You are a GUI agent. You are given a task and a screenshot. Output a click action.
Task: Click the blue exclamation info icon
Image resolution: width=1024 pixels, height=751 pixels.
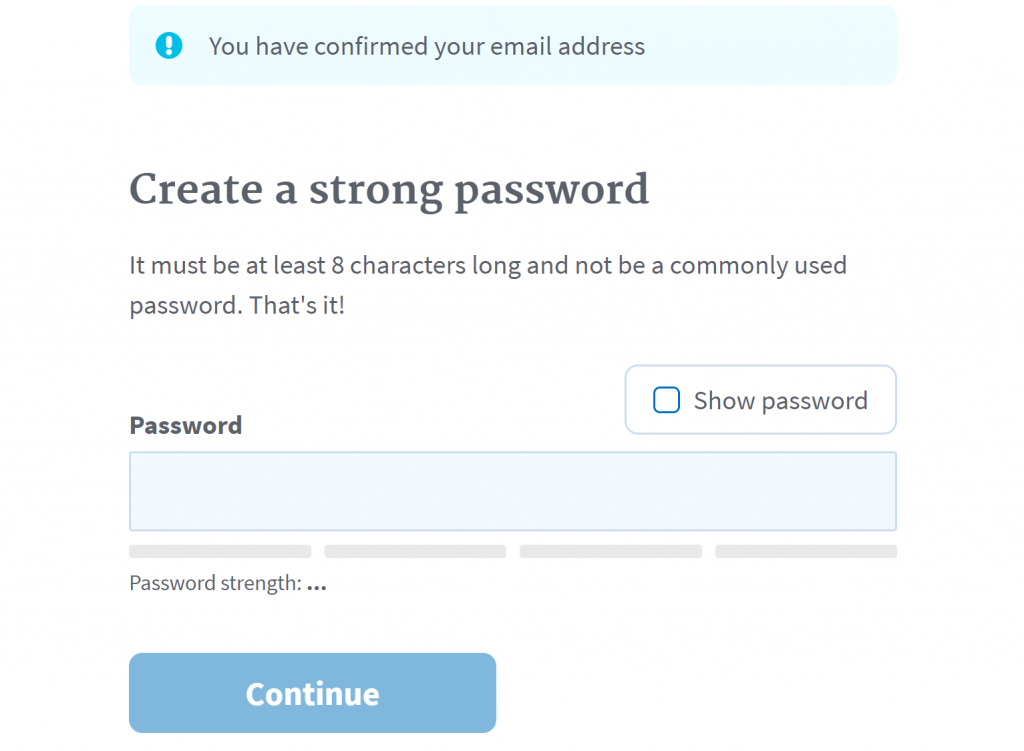pyautogui.click(x=169, y=45)
